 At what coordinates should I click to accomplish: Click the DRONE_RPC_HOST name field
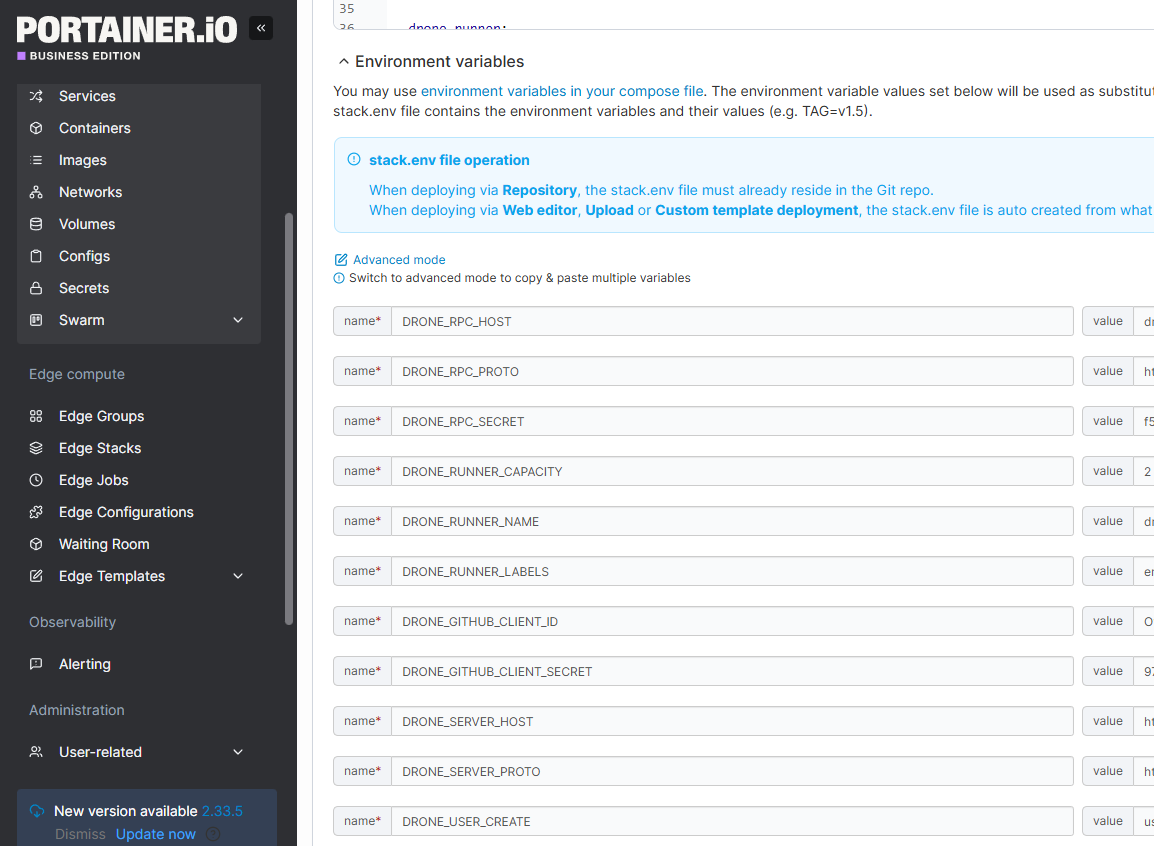(x=731, y=321)
